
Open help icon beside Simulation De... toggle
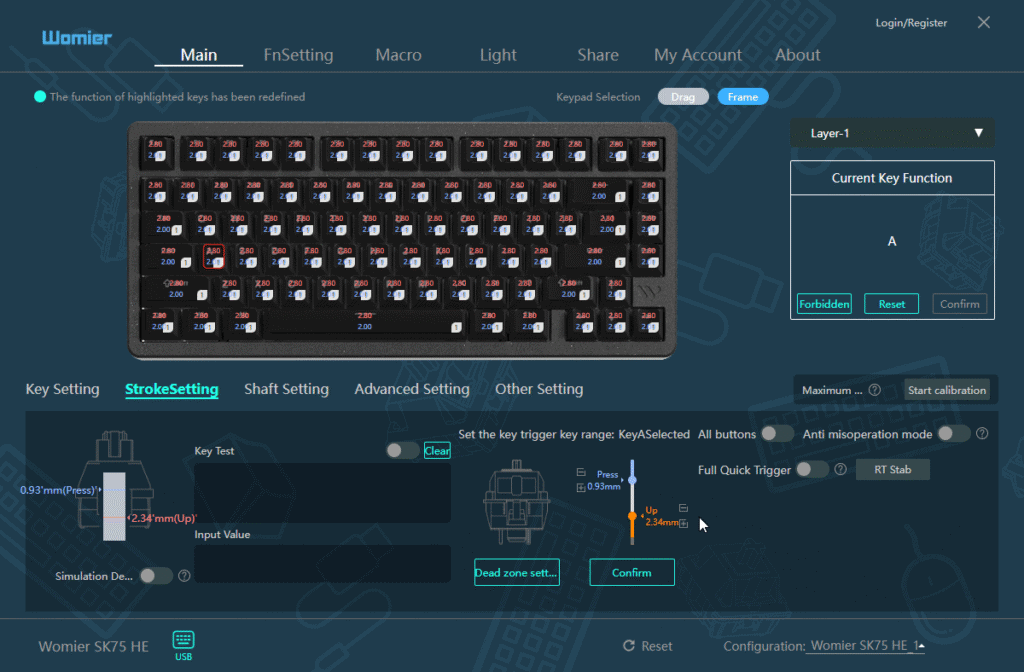[x=184, y=575]
